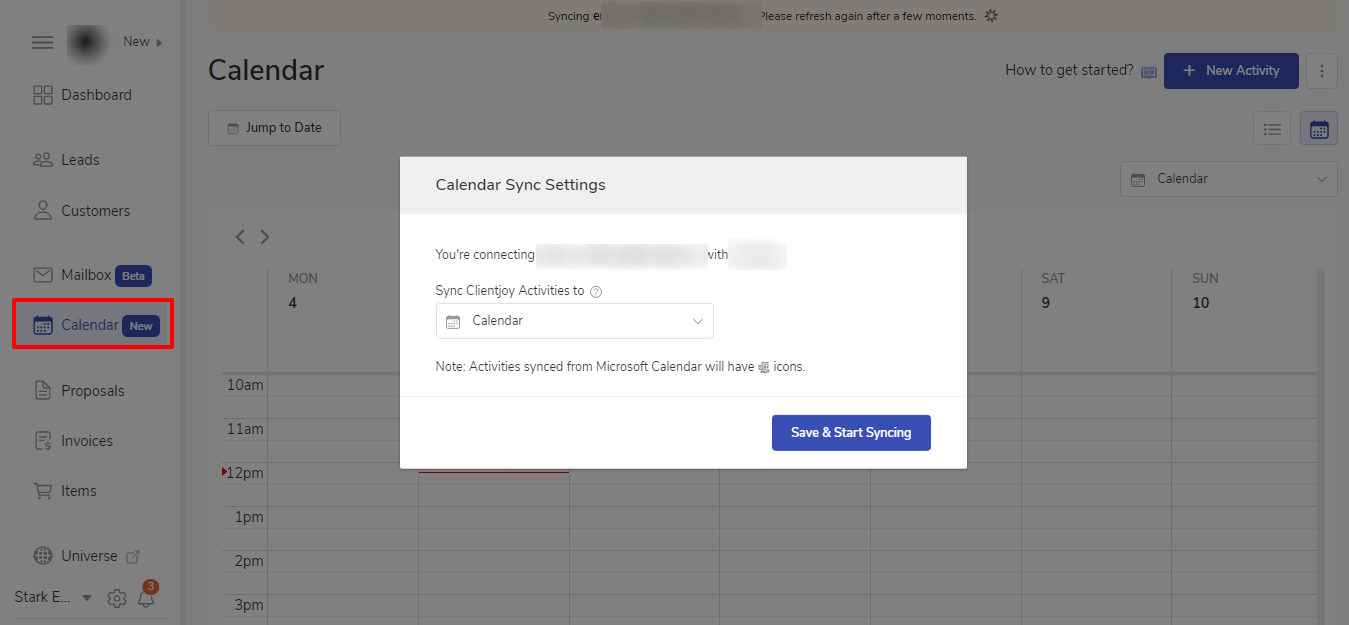Click the New Activity button

tap(1230, 71)
